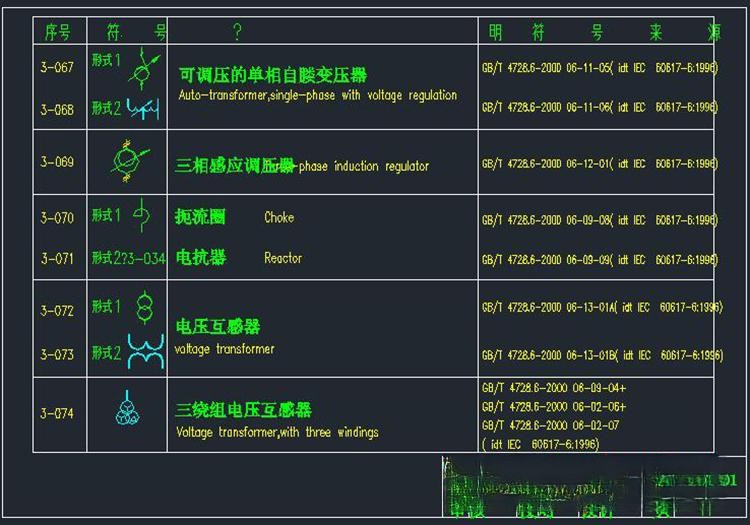
Task: Select the Chinese text 扼流圈
Action: [x=200, y=217]
